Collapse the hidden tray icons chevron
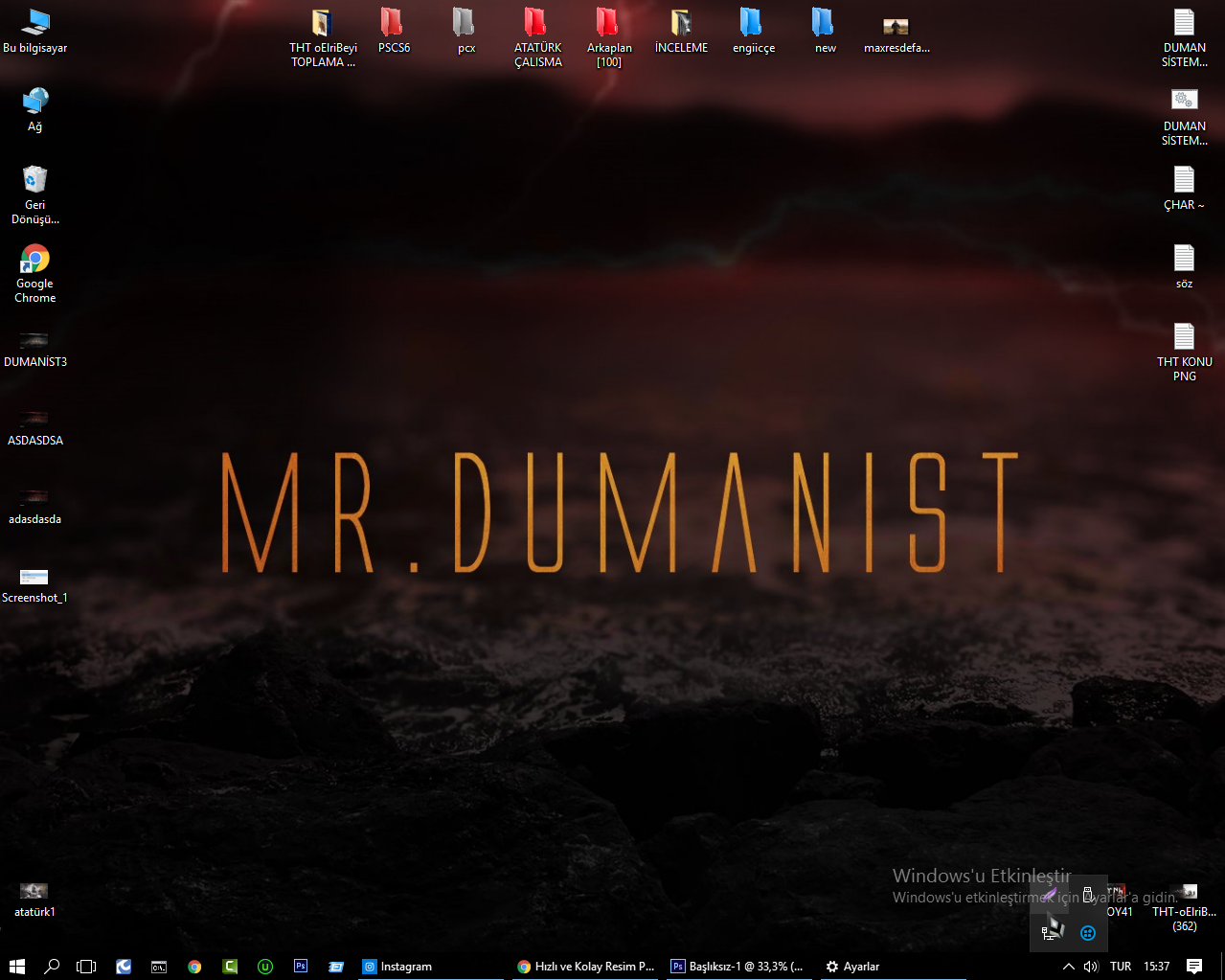1225x980 pixels. click(1069, 967)
